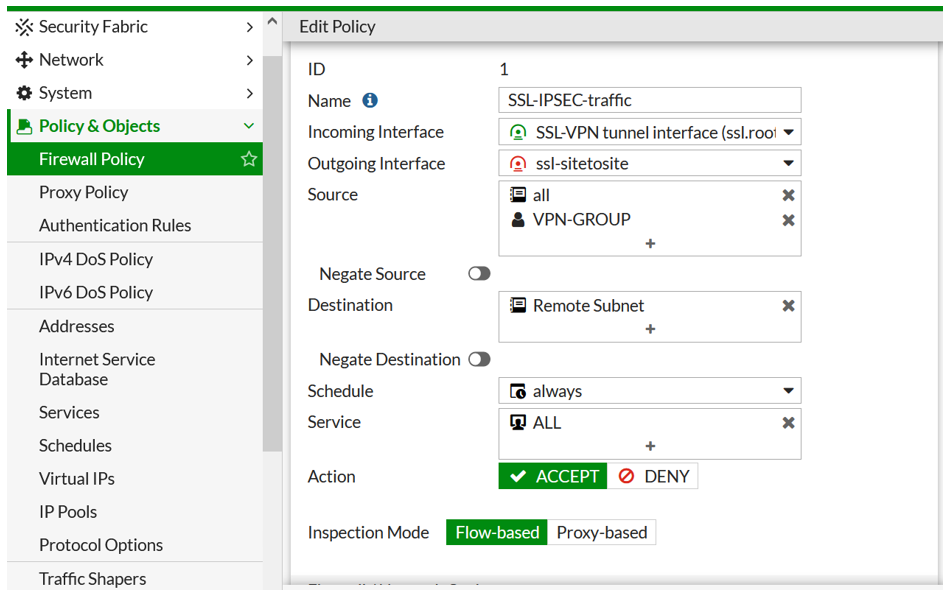Open Addresses in the sidebar
This screenshot has height=593, width=949.
tap(77, 326)
